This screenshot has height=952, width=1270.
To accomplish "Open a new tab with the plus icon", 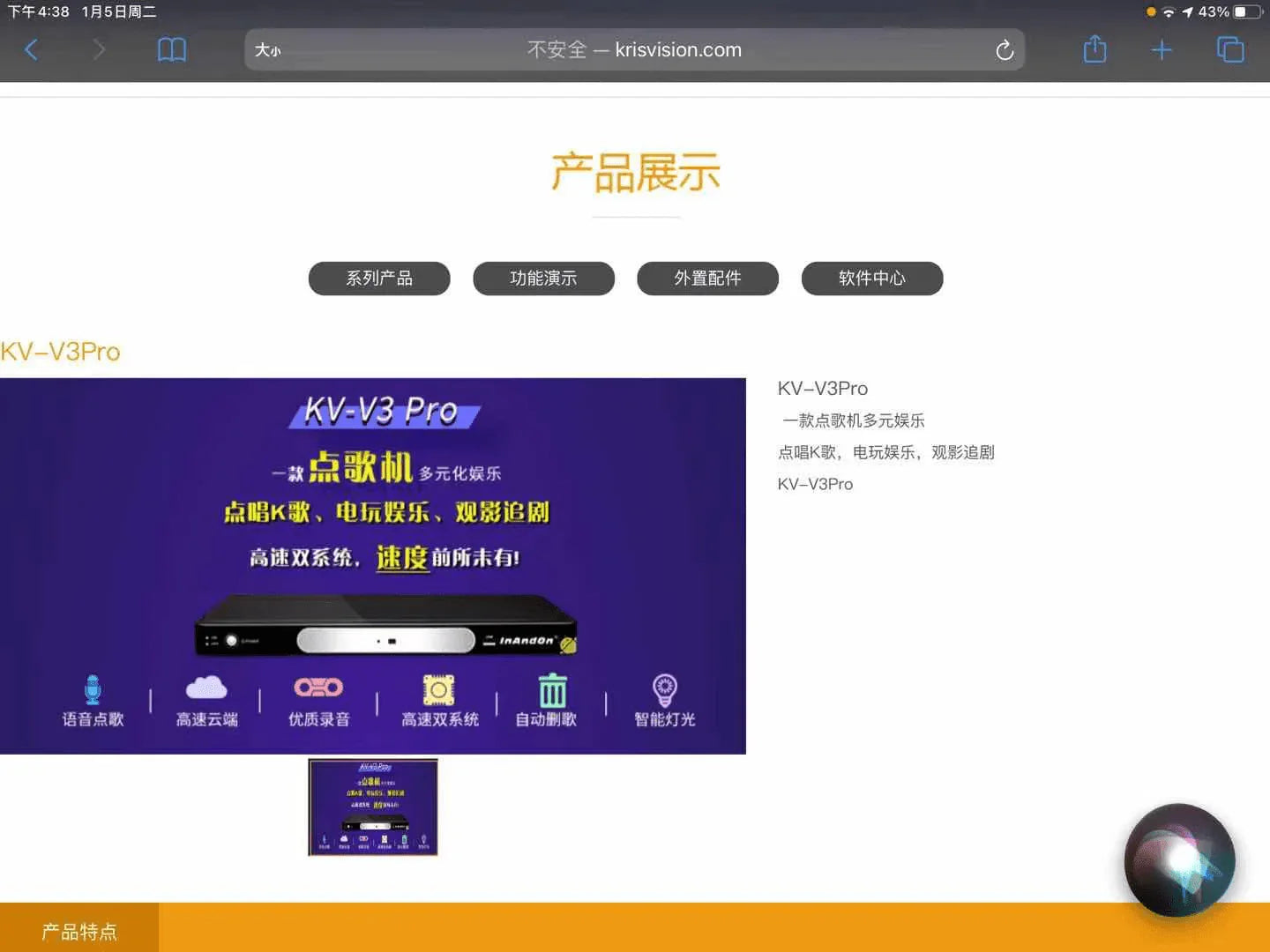I will 1161,49.
